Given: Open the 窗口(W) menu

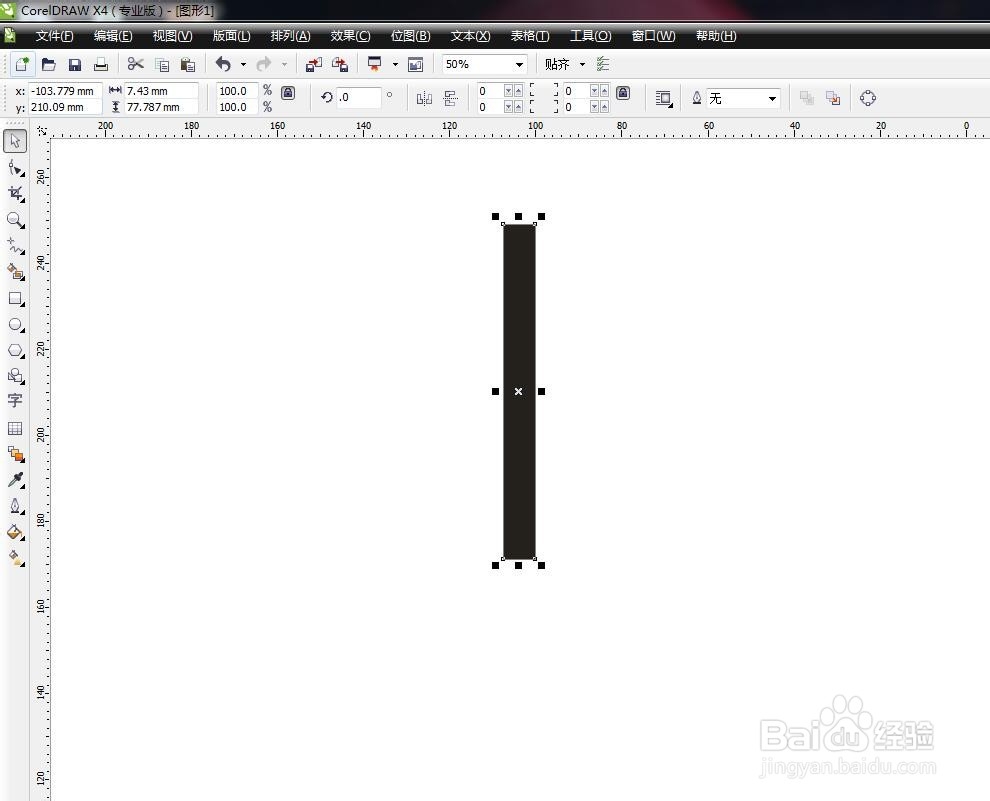Looking at the screenshot, I should [653, 36].
